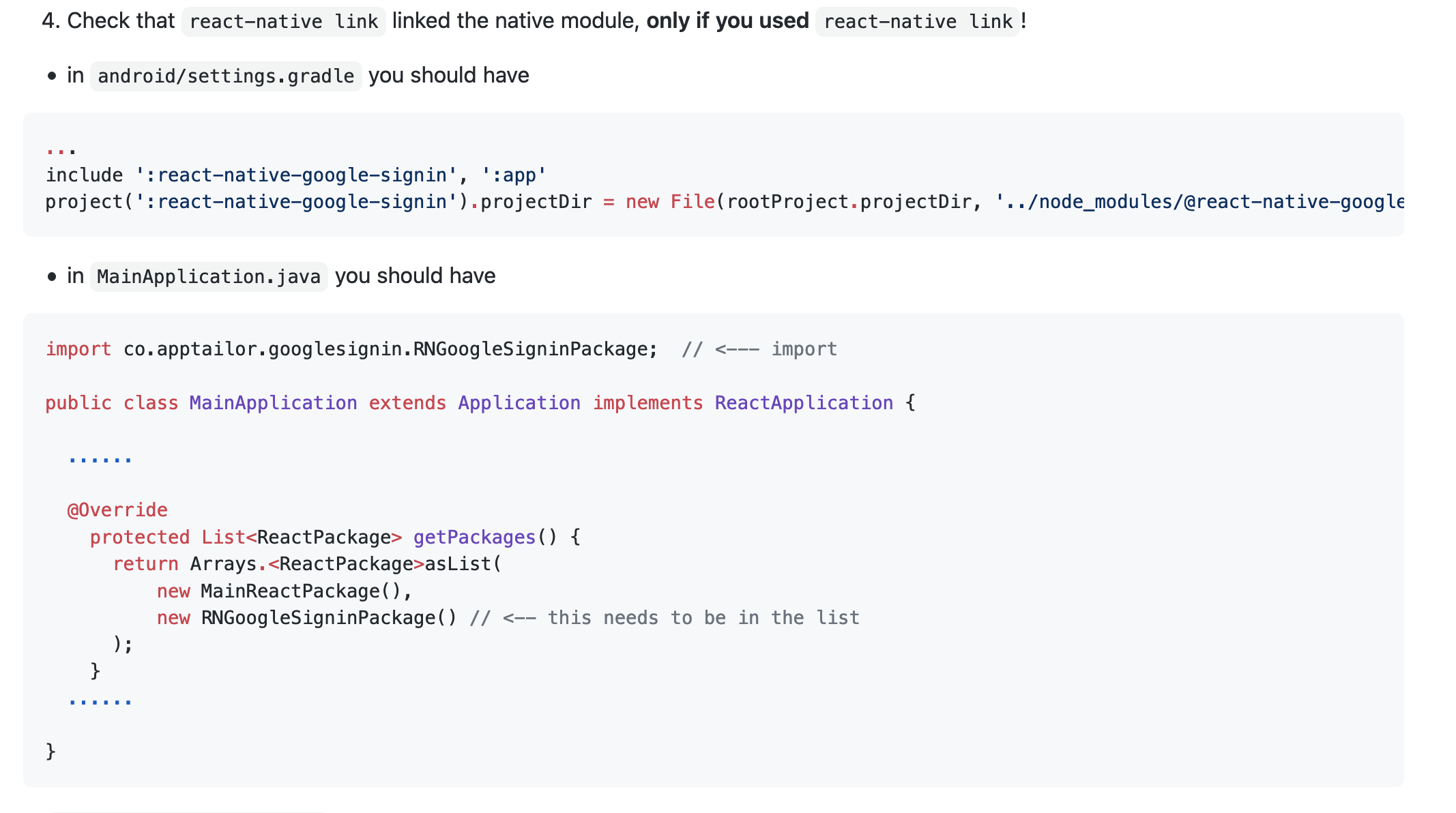Click the include ':react-native-google-signin' code line
Viewport: 1456px width, 813px height.
tap(293, 175)
